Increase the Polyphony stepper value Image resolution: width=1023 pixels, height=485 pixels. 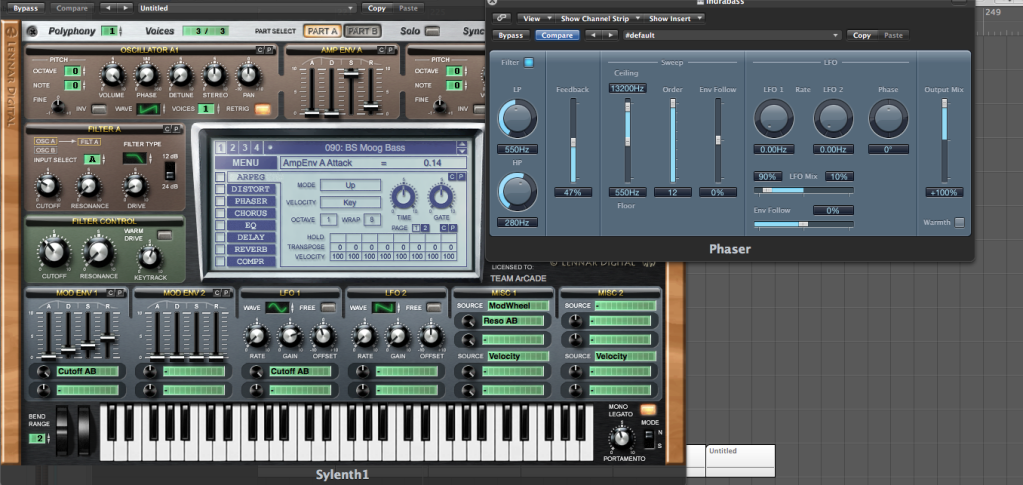[x=121, y=28]
